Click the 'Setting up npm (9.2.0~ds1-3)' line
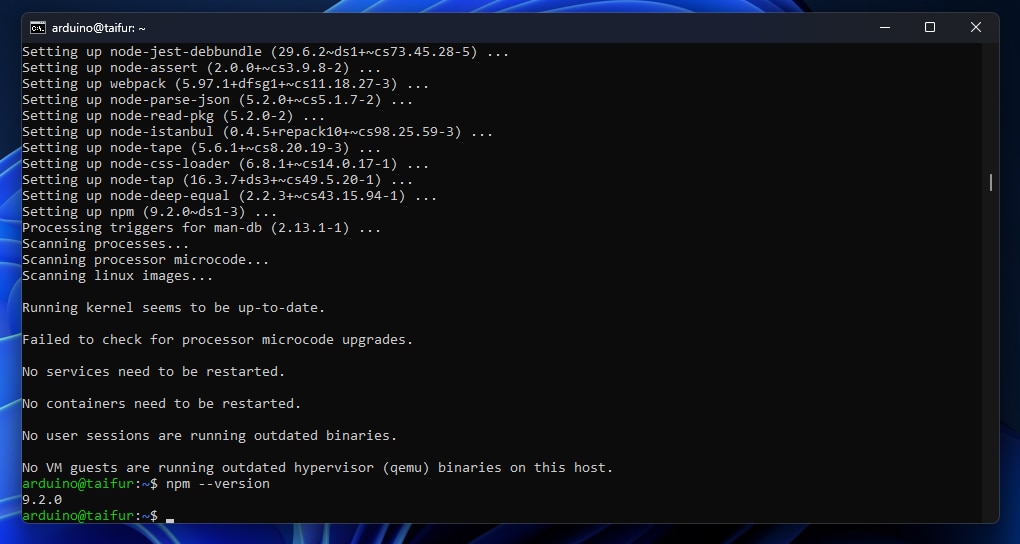Image resolution: width=1020 pixels, height=544 pixels. coord(150,212)
